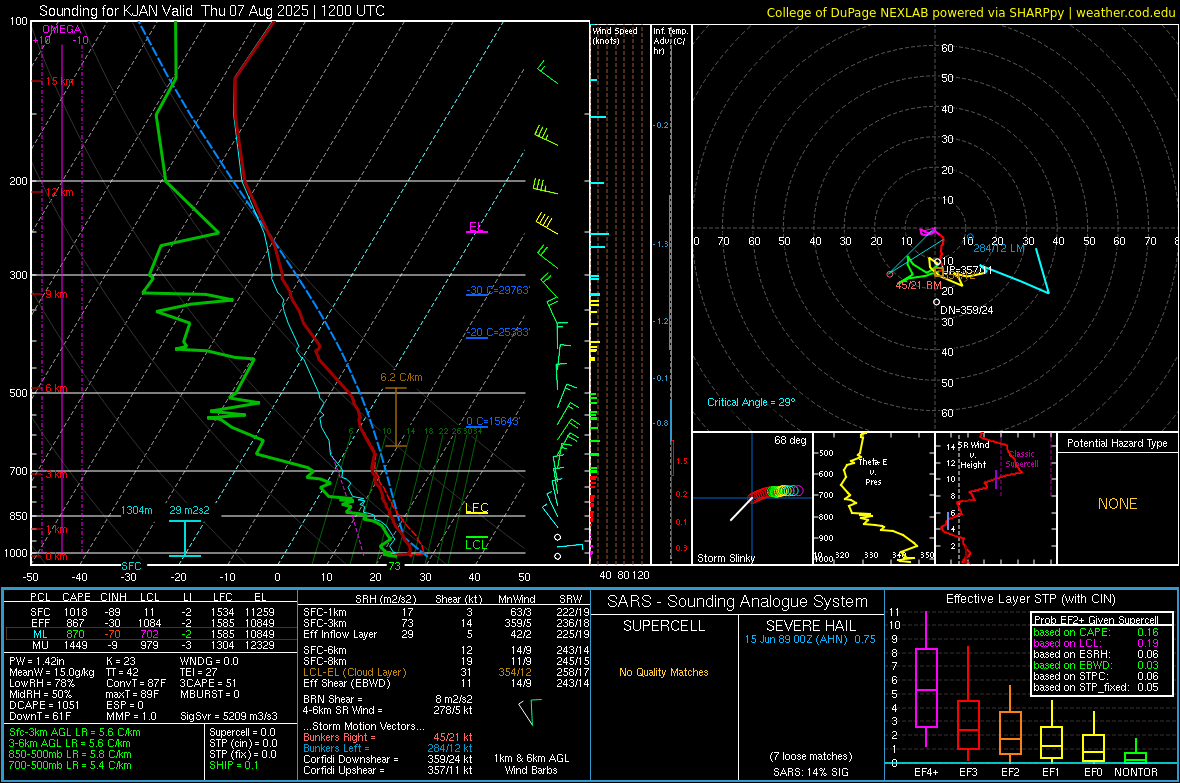Viewport: 1180px width, 783px height.
Task: Select the 'SFC-1km' row in the SRH table
Action: click(447, 612)
